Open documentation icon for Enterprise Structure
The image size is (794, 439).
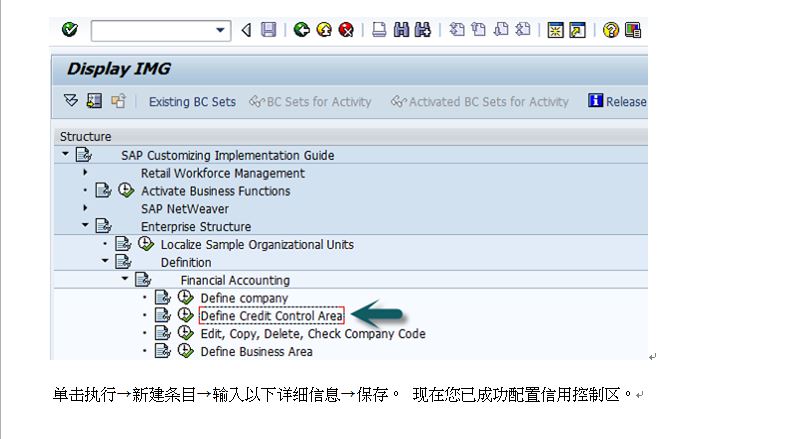coord(103,226)
